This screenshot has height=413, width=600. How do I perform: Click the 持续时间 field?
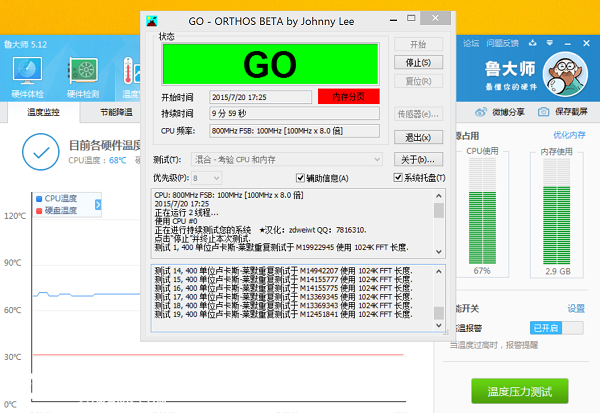pyautogui.click(x=294, y=113)
